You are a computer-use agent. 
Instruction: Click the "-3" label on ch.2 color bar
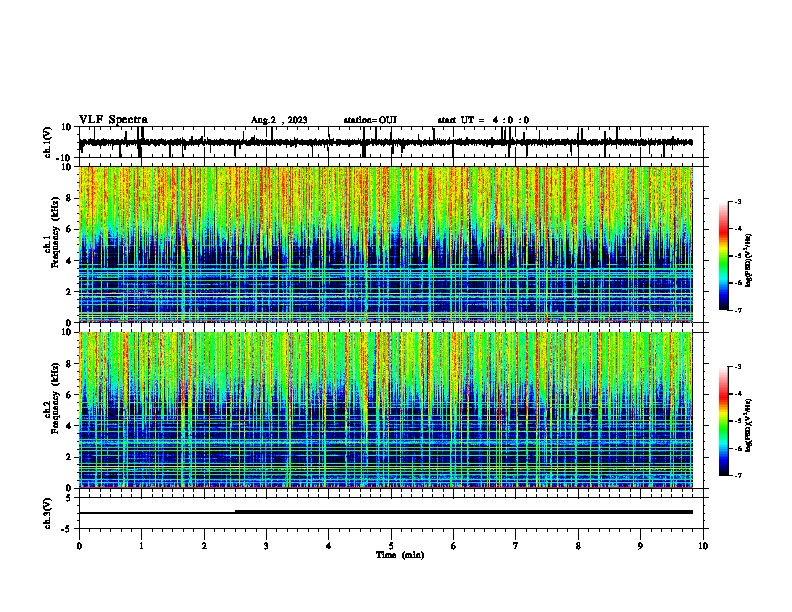tap(737, 367)
